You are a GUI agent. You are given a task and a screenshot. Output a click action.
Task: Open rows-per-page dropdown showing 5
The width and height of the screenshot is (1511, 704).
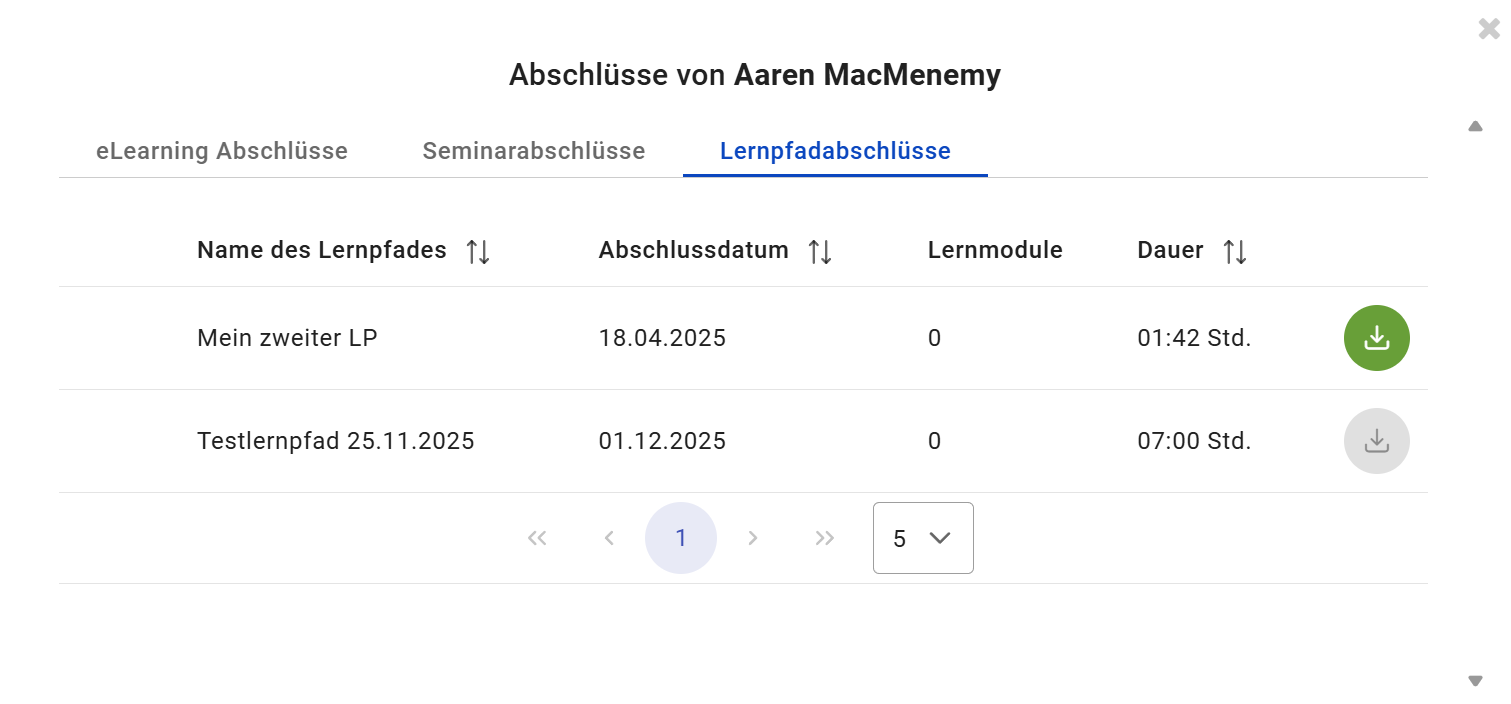[x=922, y=538]
